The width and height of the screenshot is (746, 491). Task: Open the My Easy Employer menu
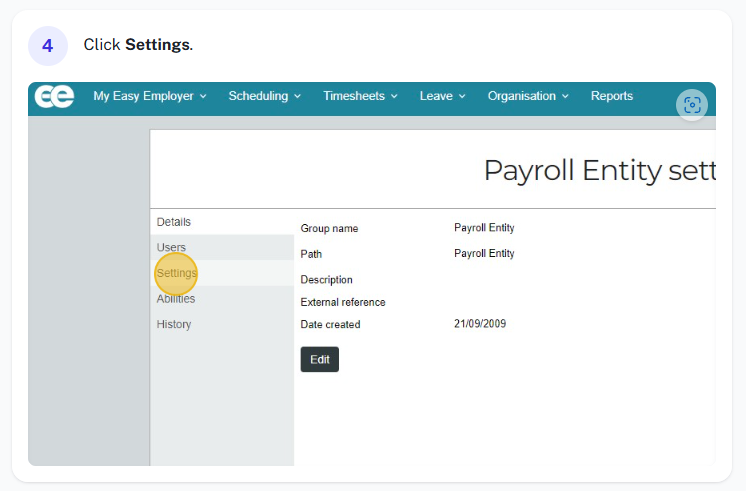150,96
